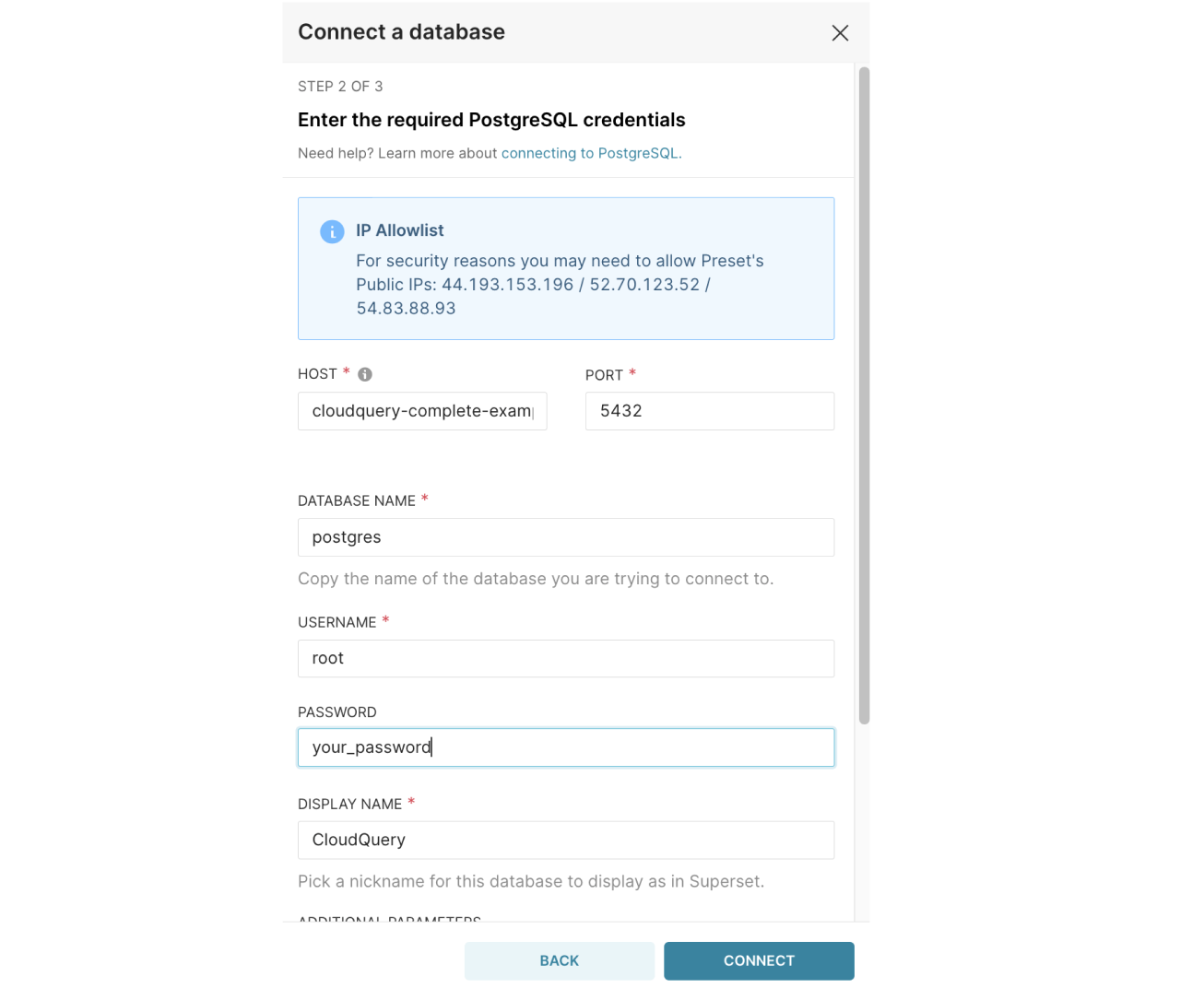1204x988 pixels.
Task: Click the Password label above its field
Action: 337,712
